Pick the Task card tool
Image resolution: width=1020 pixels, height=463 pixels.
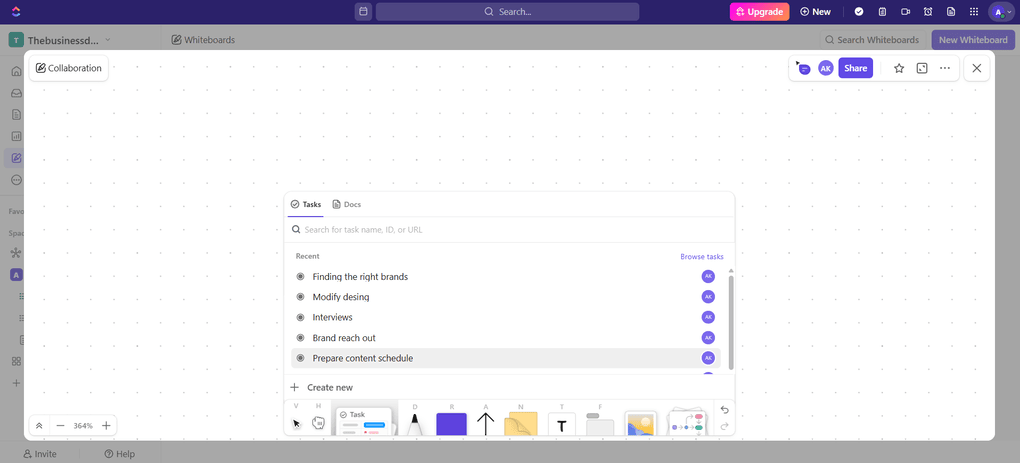(364, 421)
